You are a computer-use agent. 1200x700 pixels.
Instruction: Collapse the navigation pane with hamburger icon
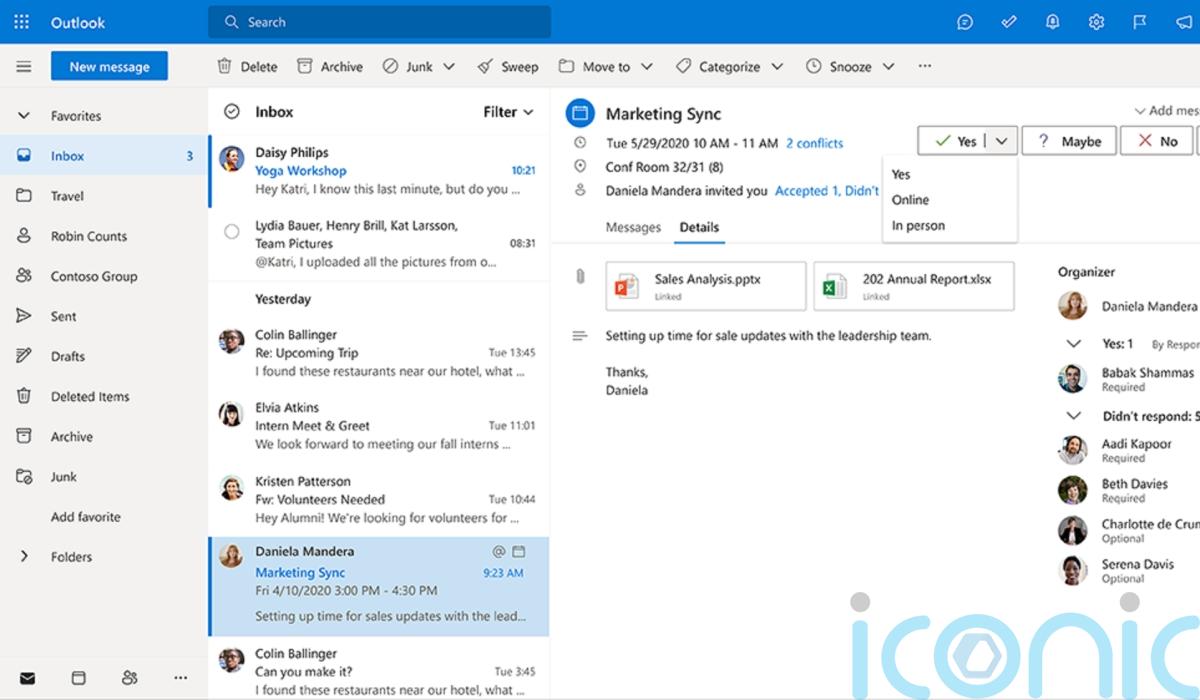point(24,67)
